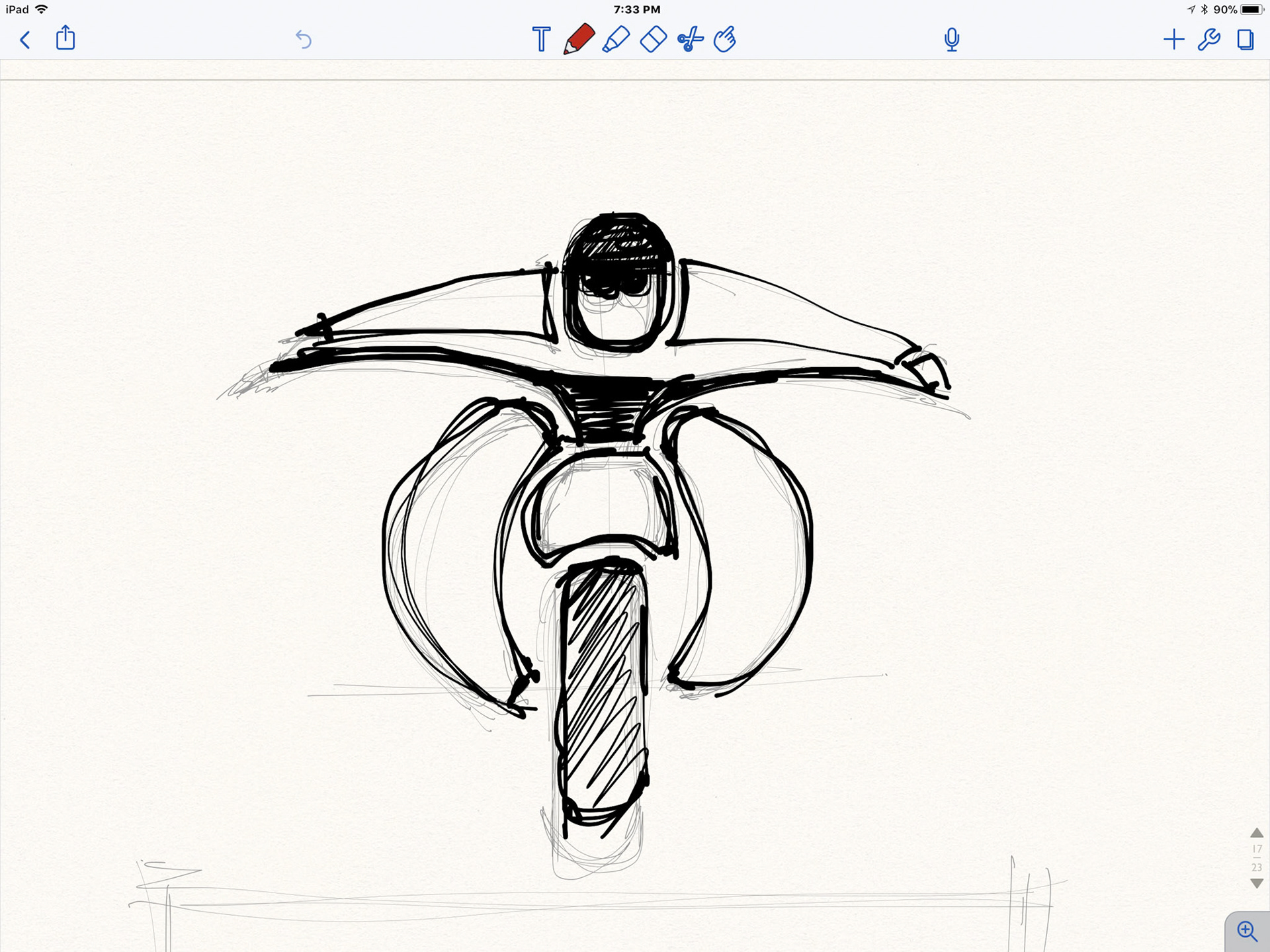Select the Text tool

pos(541,40)
